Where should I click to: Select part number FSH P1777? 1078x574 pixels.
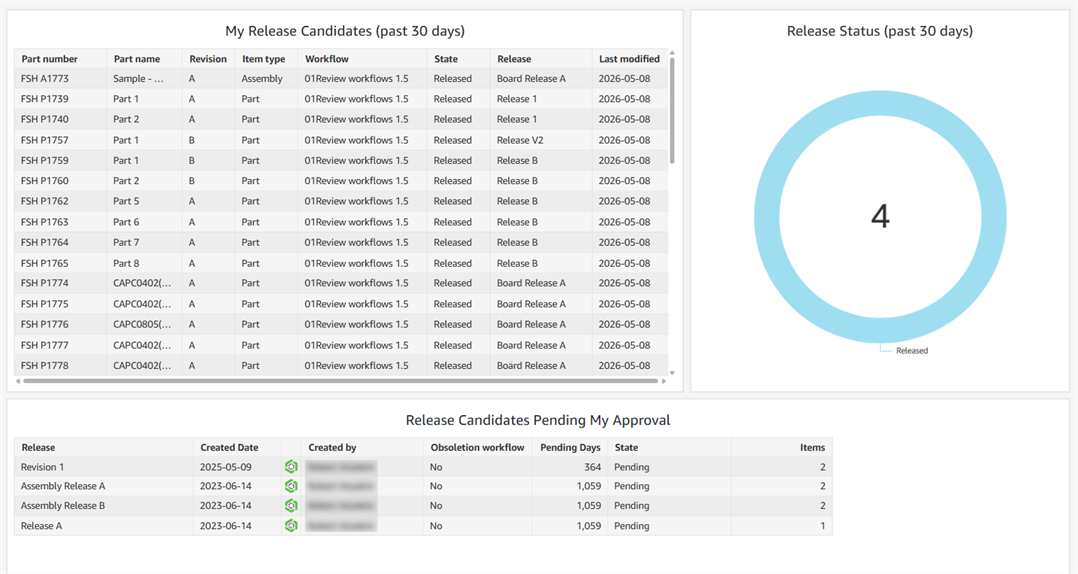coord(45,345)
